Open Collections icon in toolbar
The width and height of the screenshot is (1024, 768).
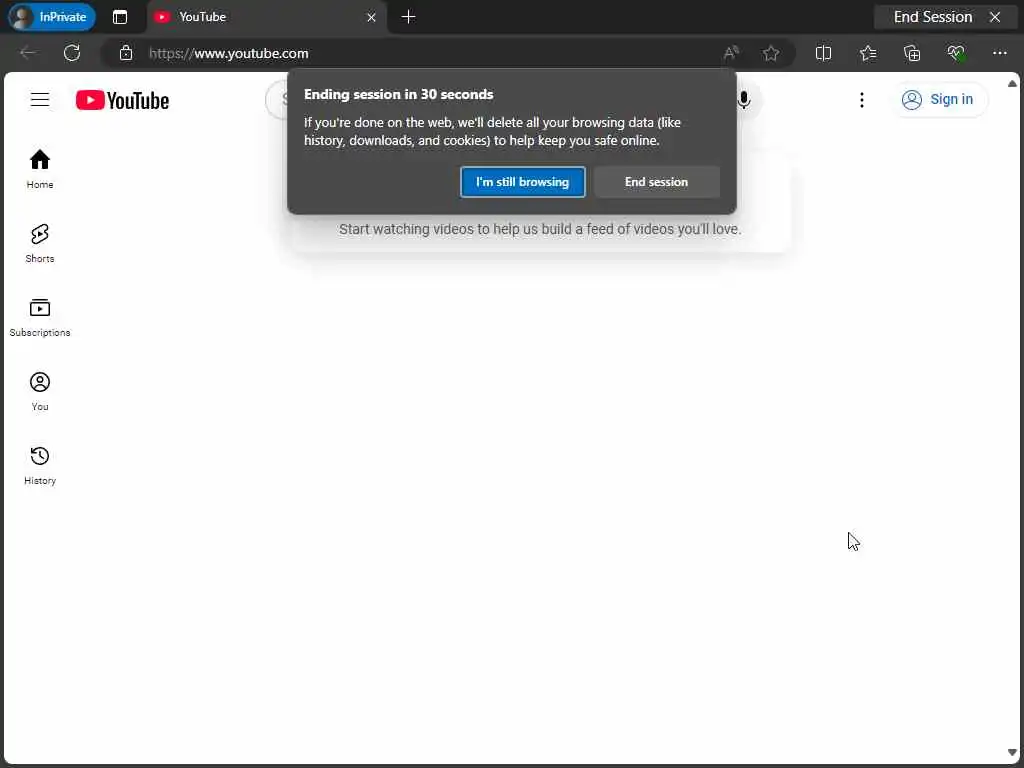(x=912, y=53)
